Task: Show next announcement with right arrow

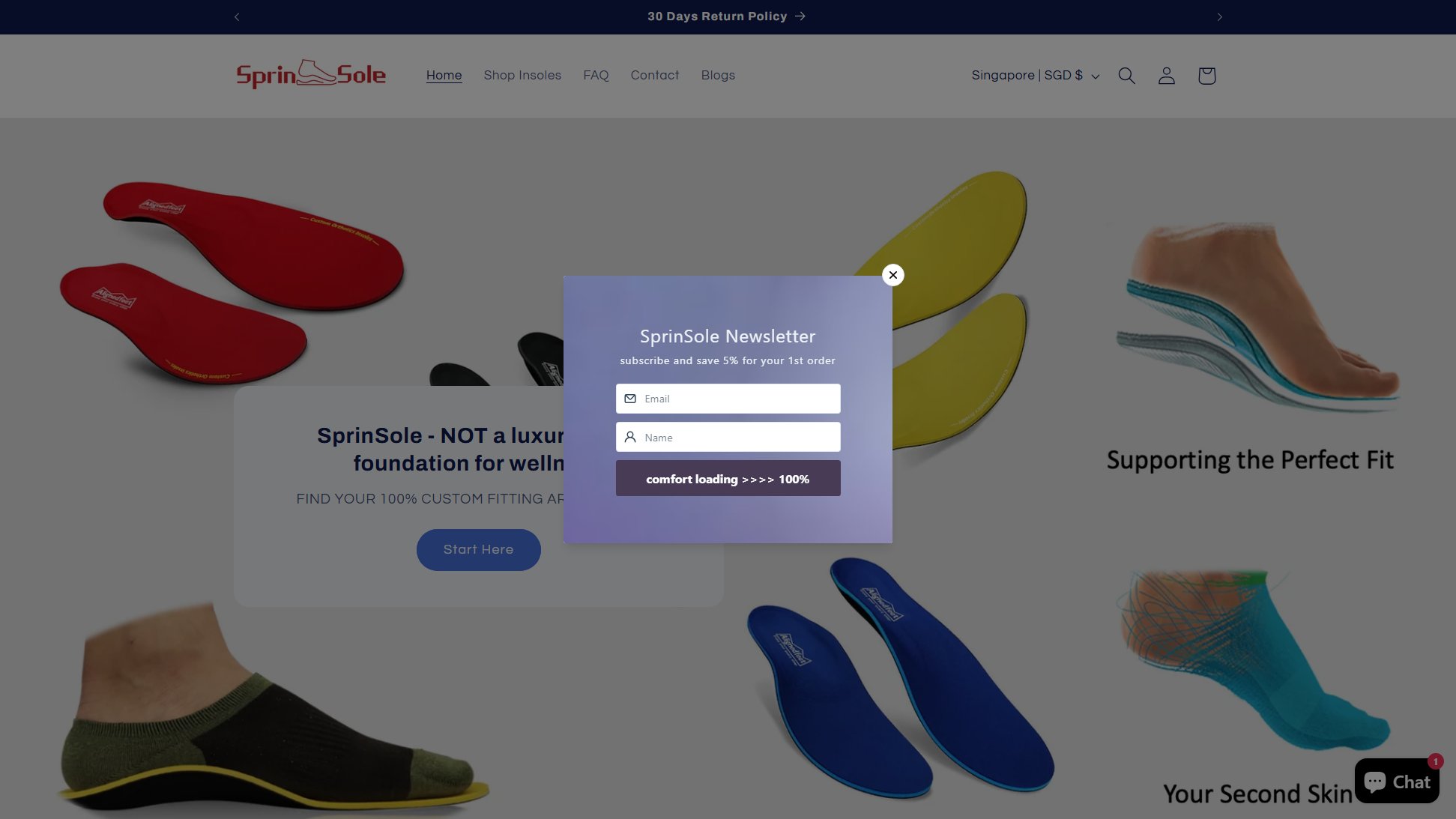Action: point(1219,16)
